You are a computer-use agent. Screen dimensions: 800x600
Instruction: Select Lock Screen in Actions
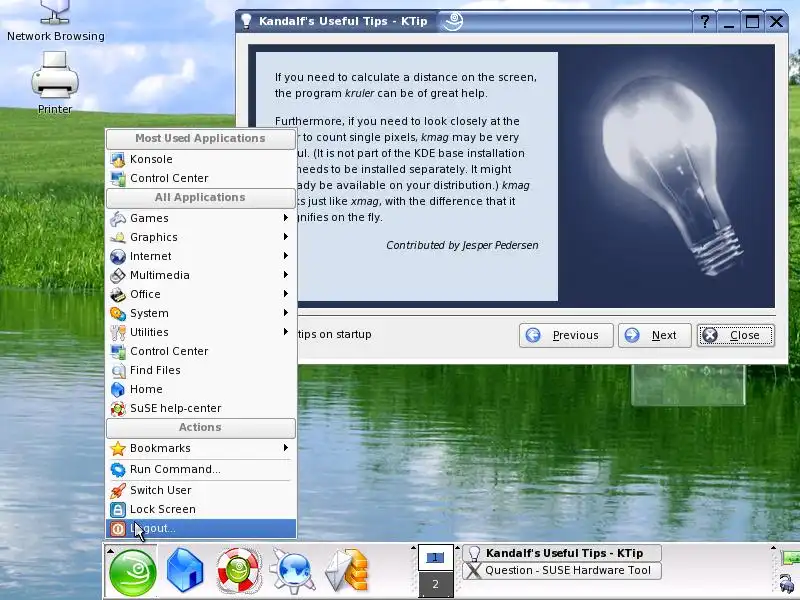point(201,509)
